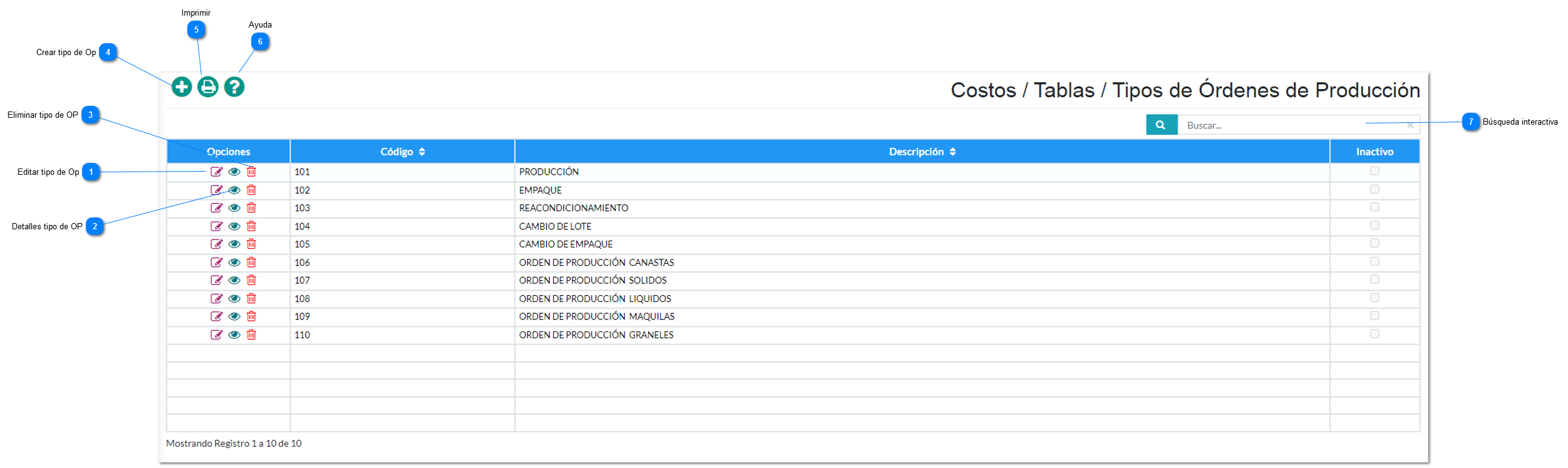View details of row 108 LIQUIDOS
This screenshot has height=468, width=1568.
pyautogui.click(x=234, y=299)
